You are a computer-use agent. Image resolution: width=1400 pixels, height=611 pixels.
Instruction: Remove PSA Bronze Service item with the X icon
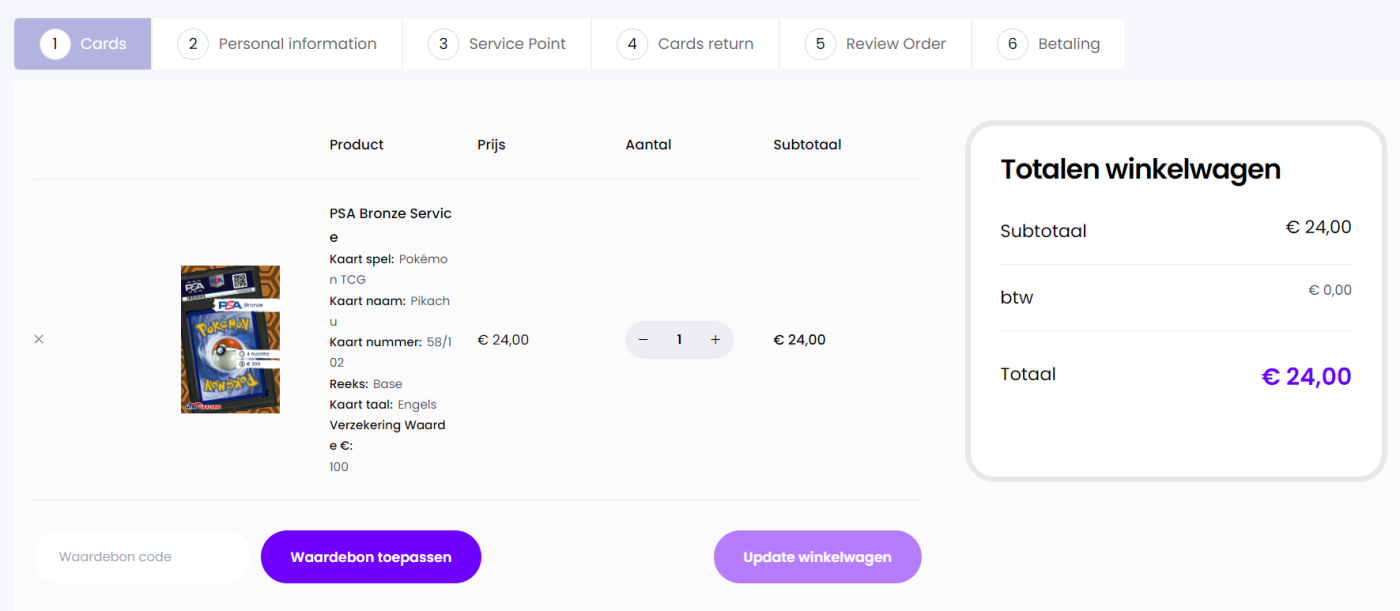(x=39, y=339)
